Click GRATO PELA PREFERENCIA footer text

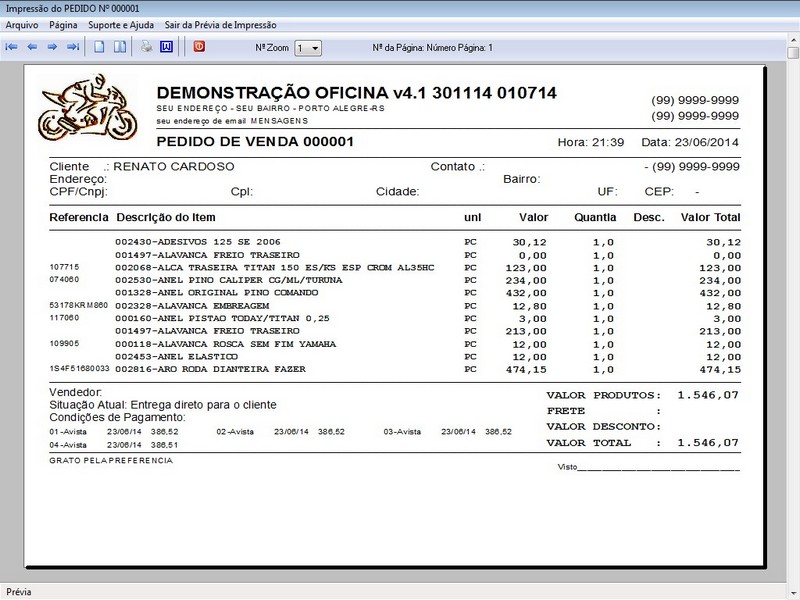(x=111, y=460)
